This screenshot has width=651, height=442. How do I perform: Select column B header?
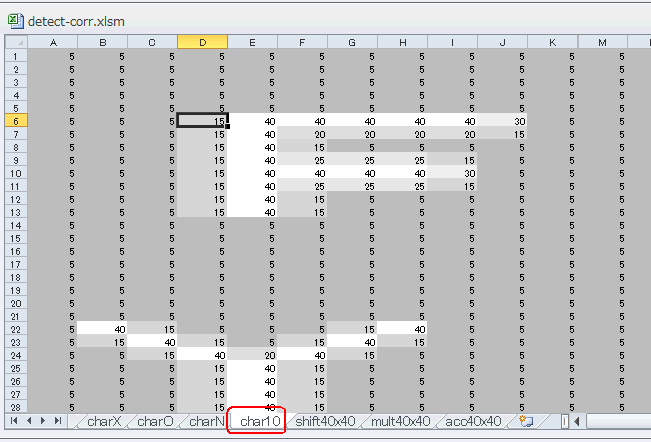click(103, 42)
